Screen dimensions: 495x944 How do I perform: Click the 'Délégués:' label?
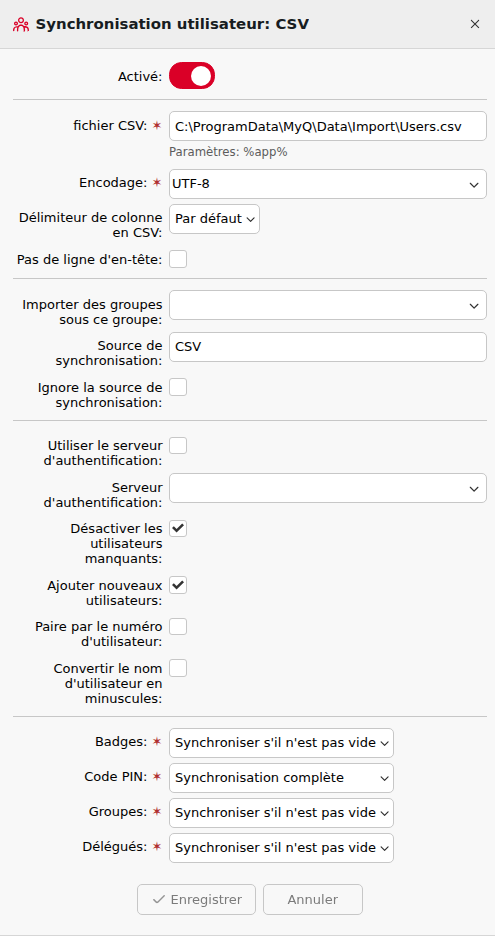(x=114, y=847)
